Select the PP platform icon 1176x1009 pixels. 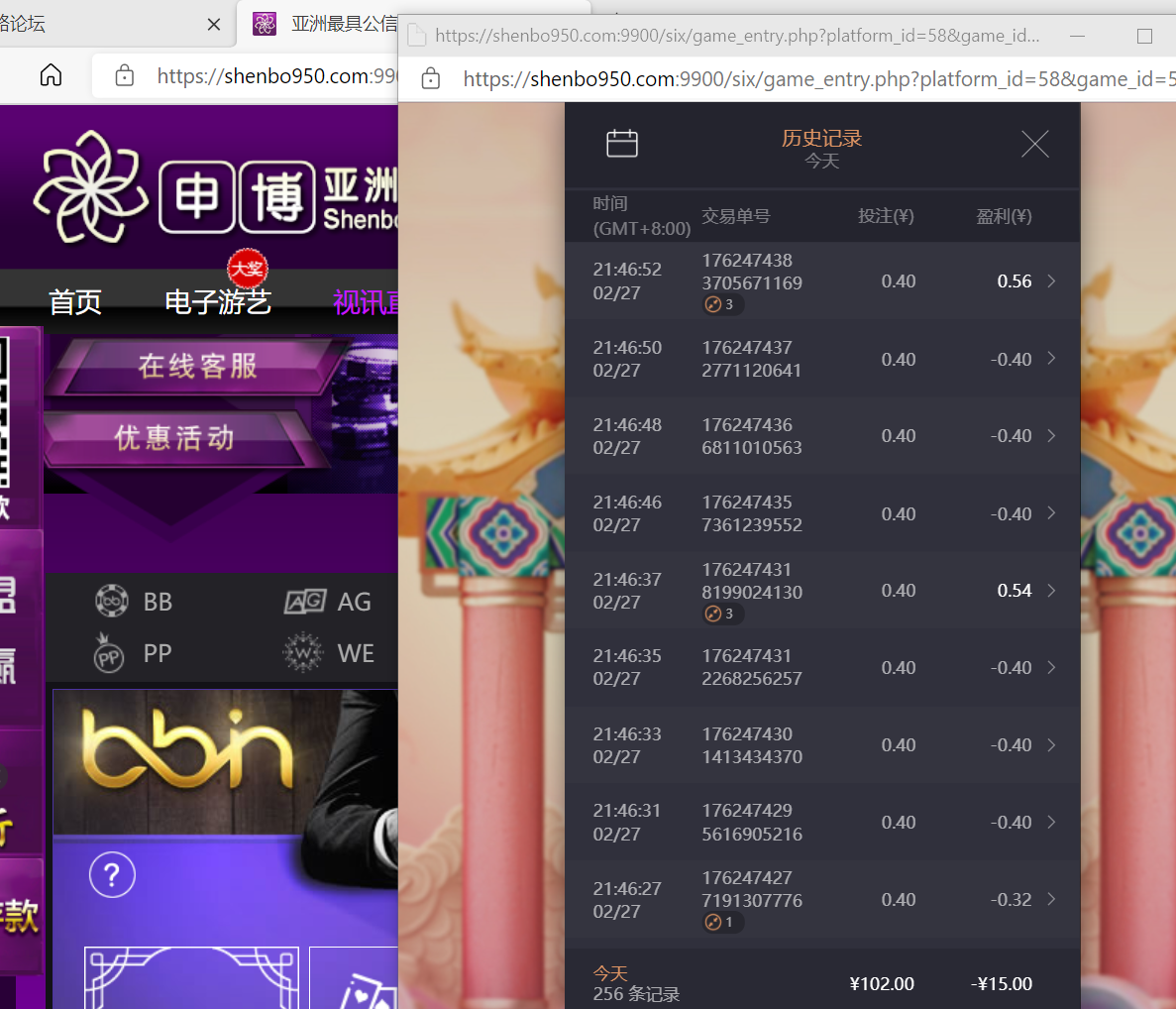pos(109,654)
